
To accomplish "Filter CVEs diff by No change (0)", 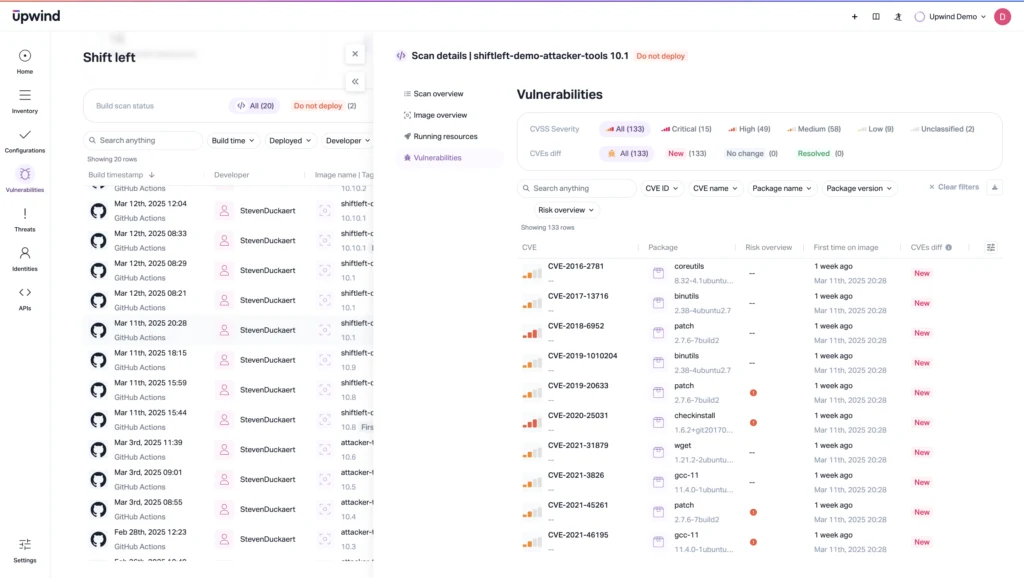I will [752, 153].
